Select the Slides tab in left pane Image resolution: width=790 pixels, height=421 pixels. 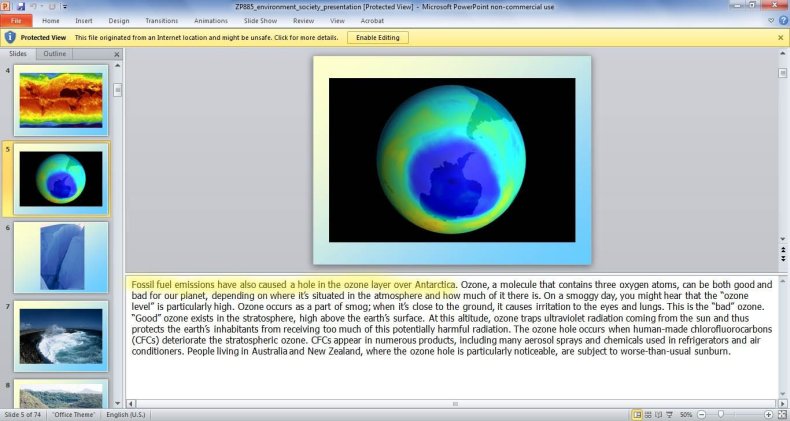click(18, 53)
